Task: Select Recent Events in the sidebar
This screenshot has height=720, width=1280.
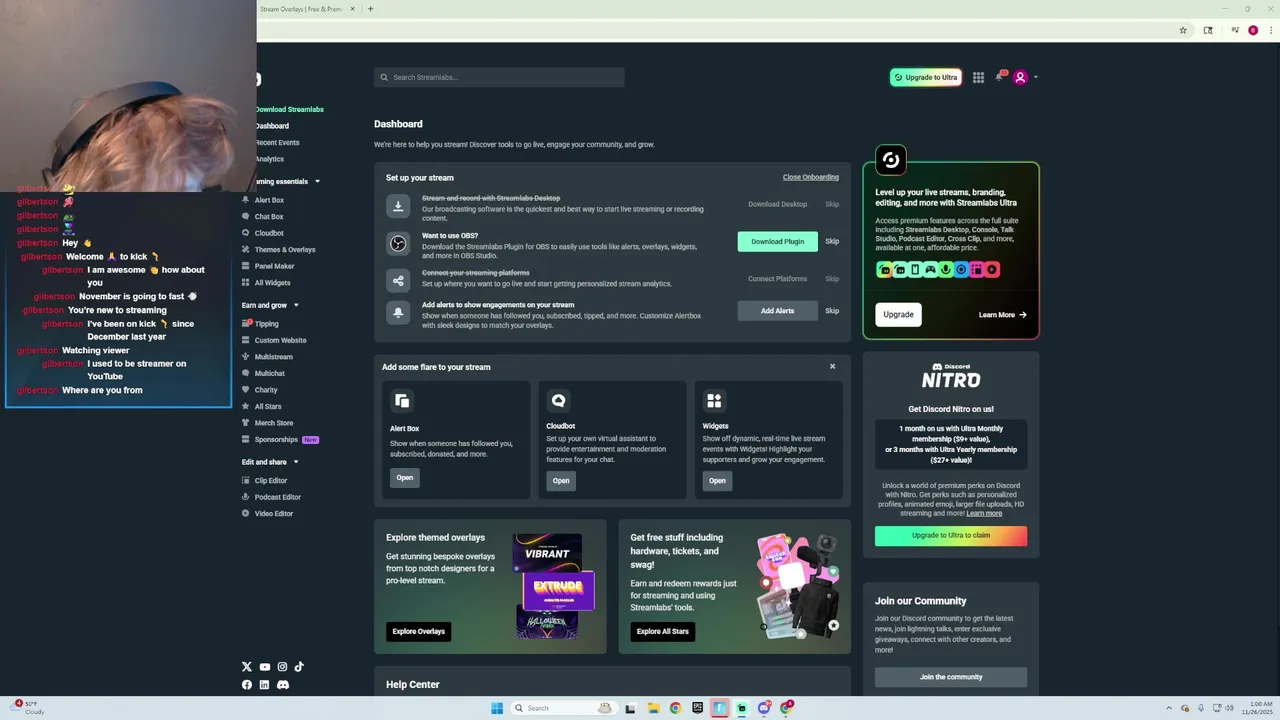Action: (x=277, y=142)
